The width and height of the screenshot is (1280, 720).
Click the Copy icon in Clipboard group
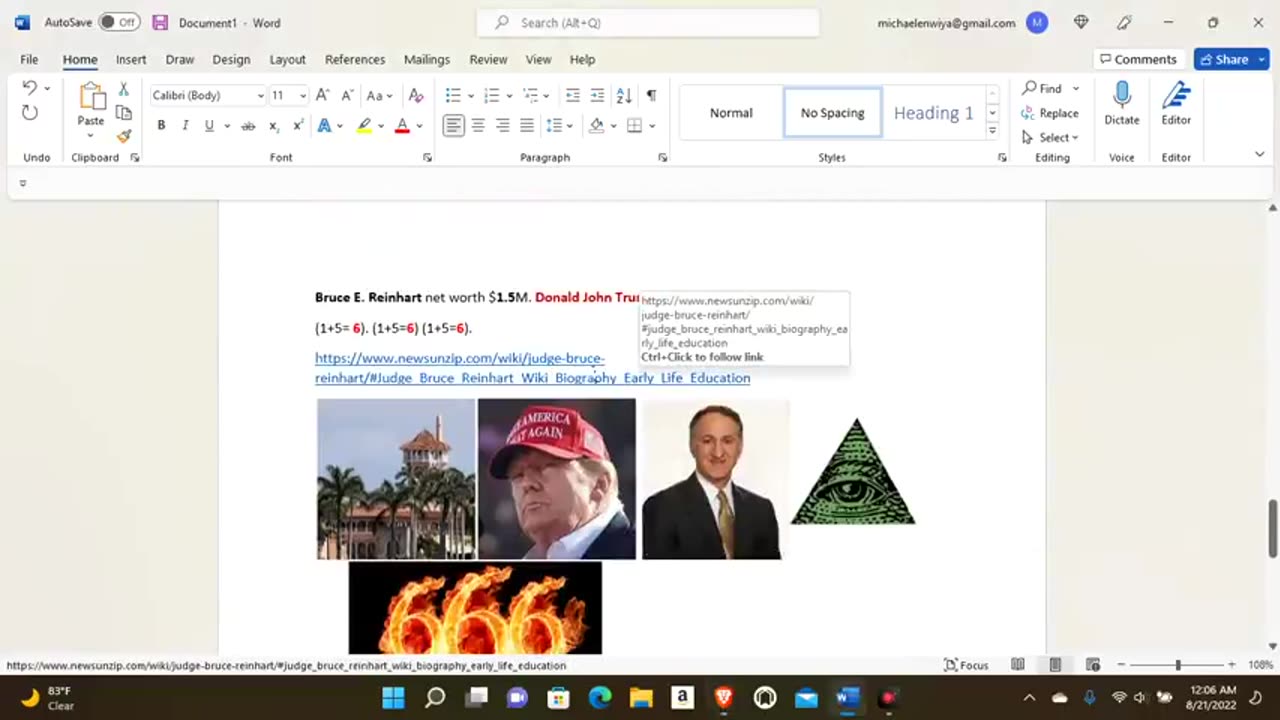tap(124, 113)
